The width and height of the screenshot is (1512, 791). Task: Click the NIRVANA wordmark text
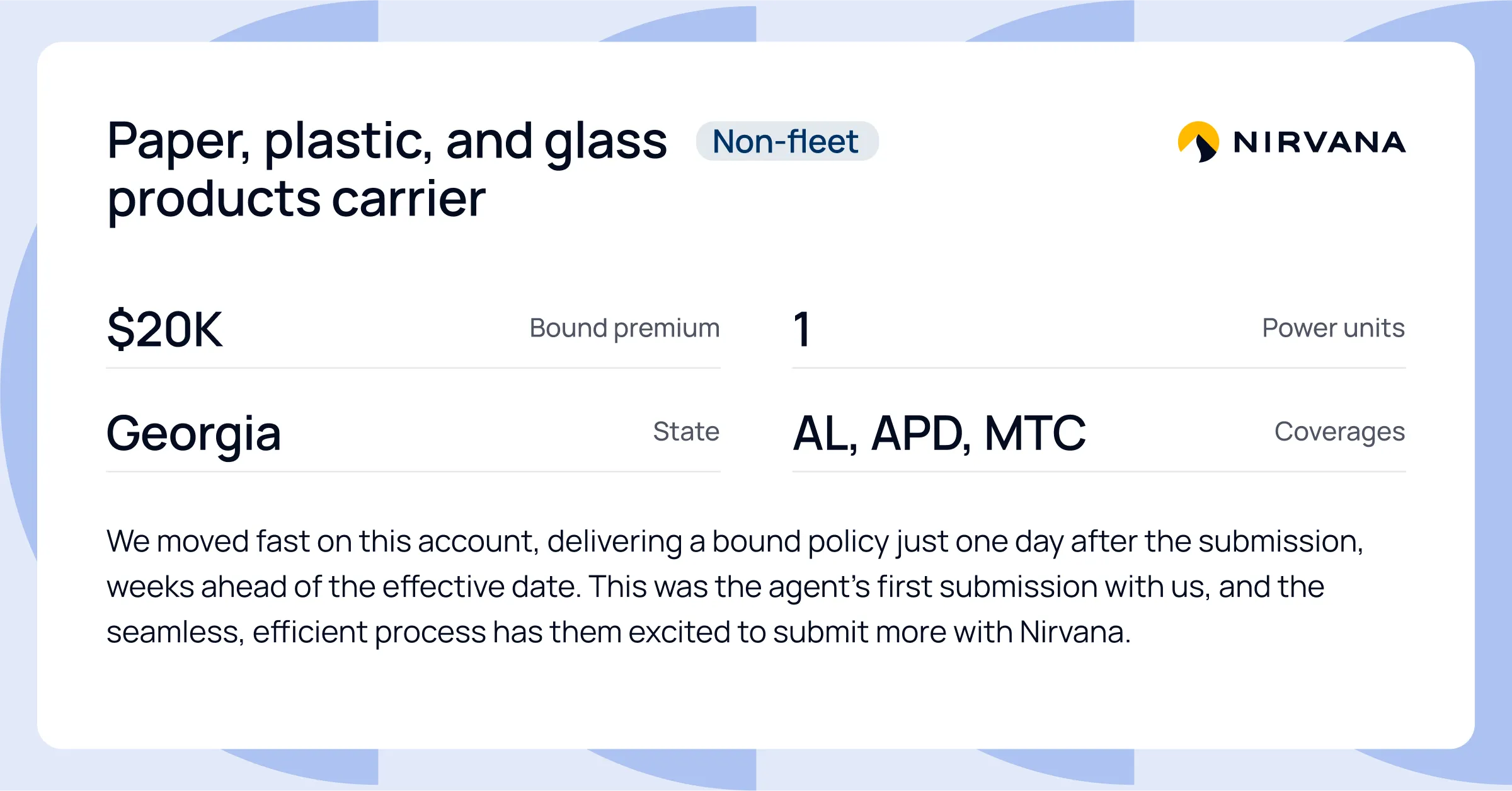(1320, 142)
